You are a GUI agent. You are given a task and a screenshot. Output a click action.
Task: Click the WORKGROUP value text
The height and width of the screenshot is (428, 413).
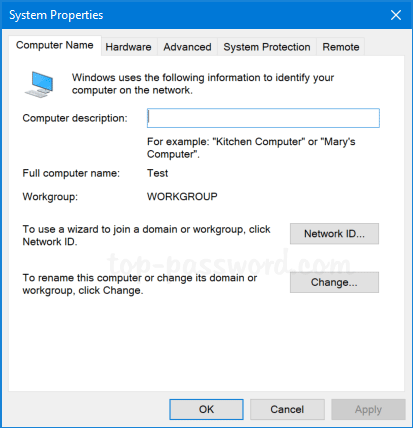coord(182,196)
